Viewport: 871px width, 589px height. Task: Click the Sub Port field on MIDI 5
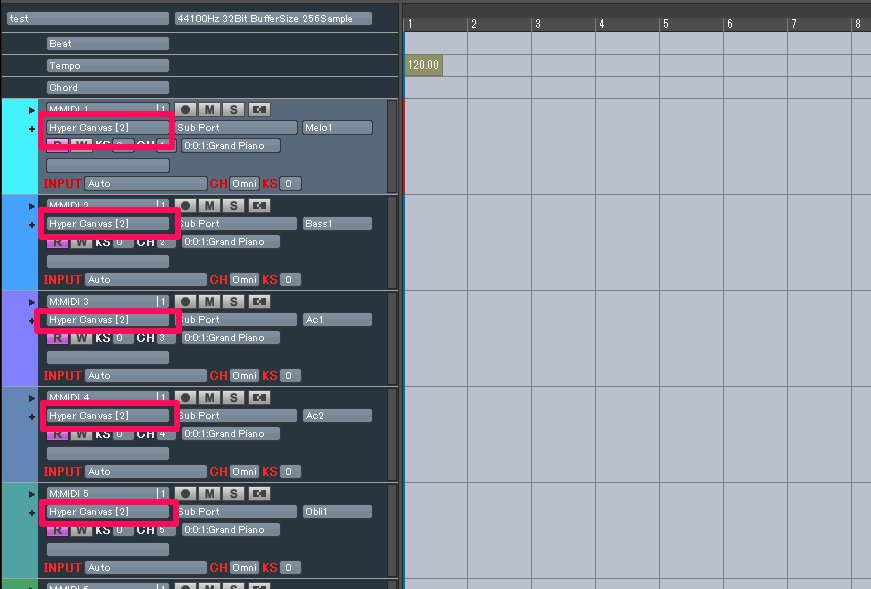[x=236, y=512]
